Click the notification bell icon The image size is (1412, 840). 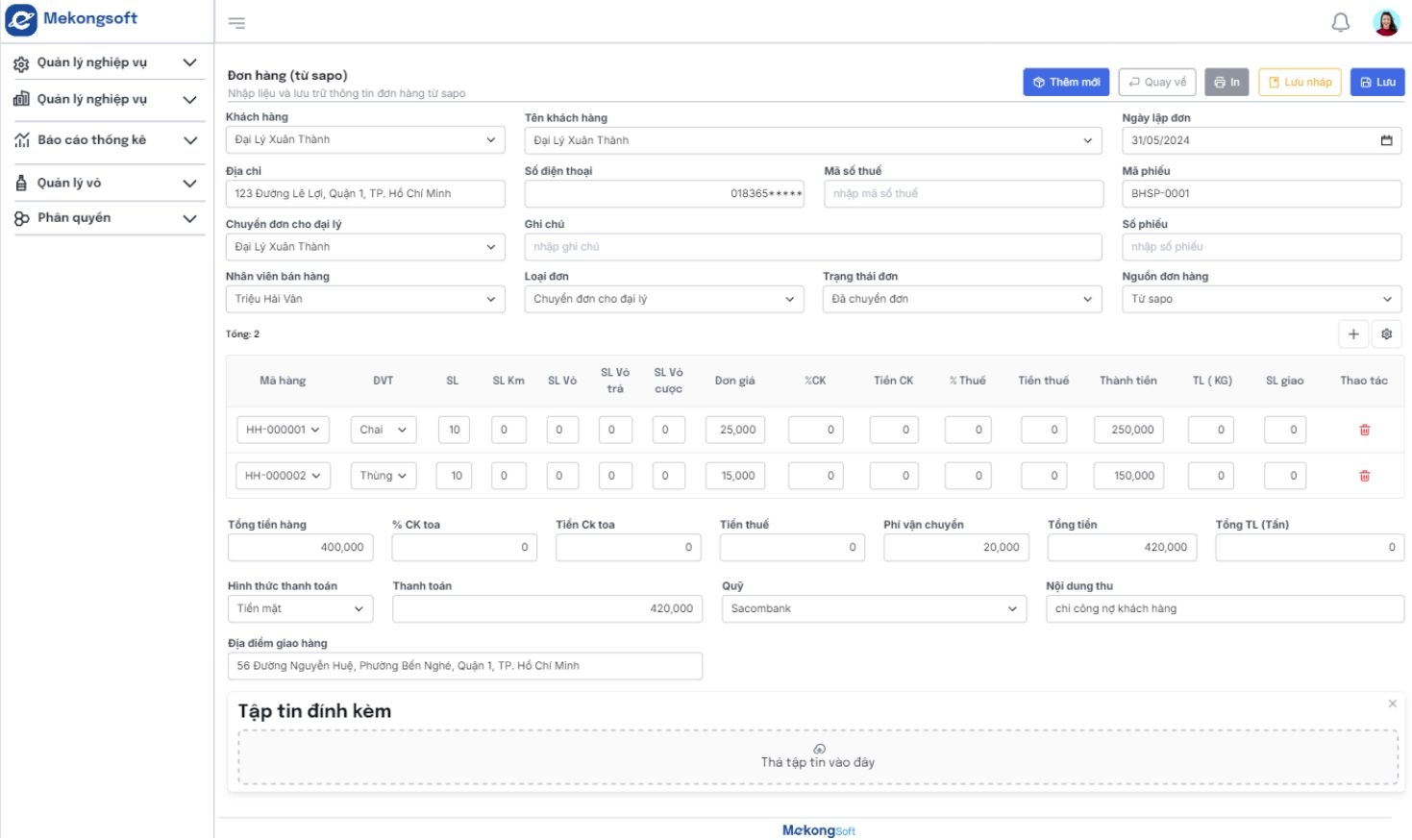[1340, 21]
